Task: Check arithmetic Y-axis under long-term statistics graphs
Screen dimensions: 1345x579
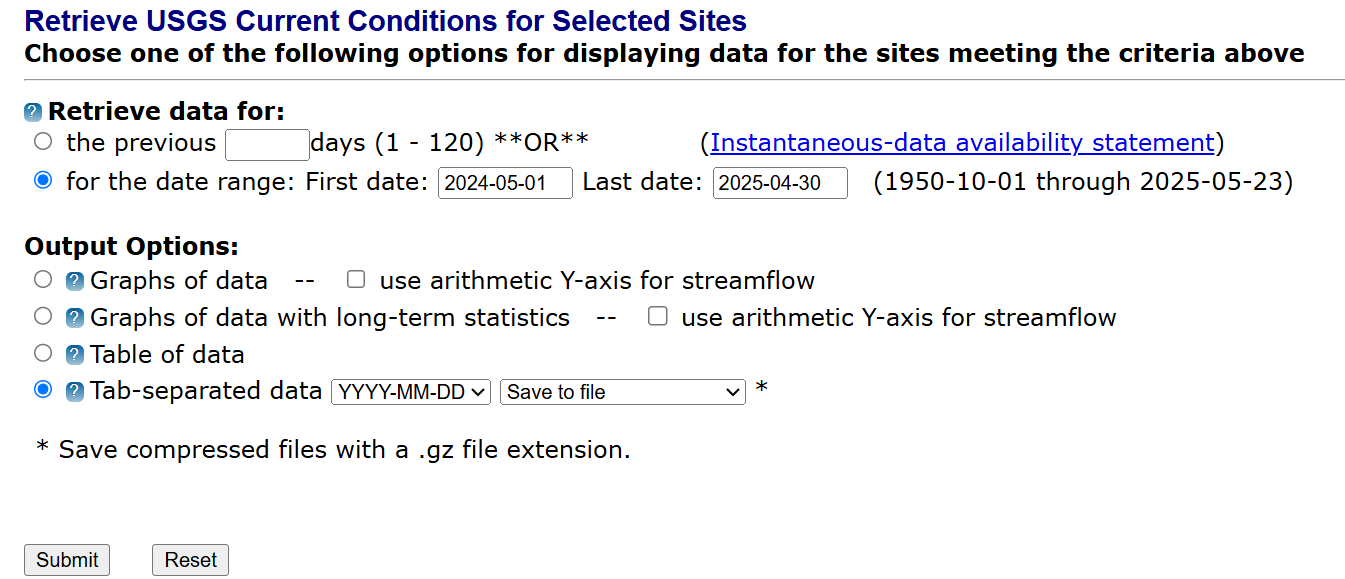Action: (657, 316)
